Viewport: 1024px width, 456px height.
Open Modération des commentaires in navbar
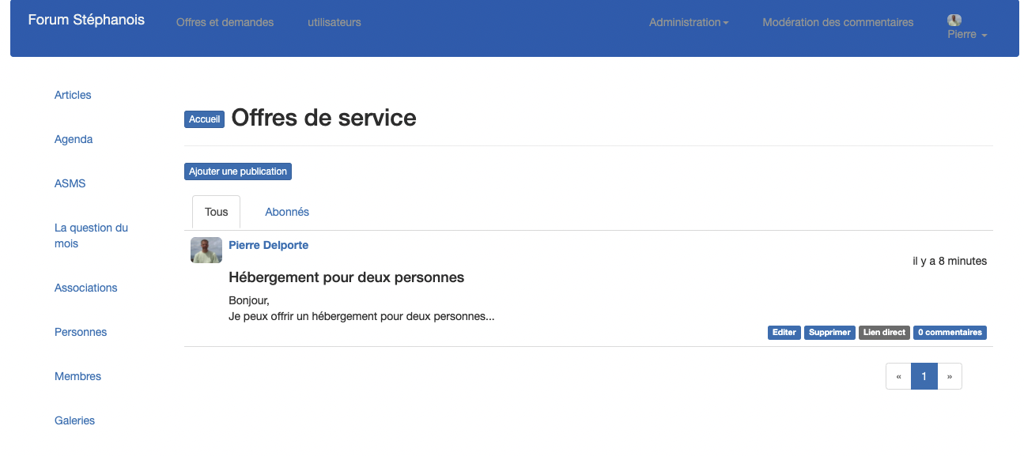837,22
